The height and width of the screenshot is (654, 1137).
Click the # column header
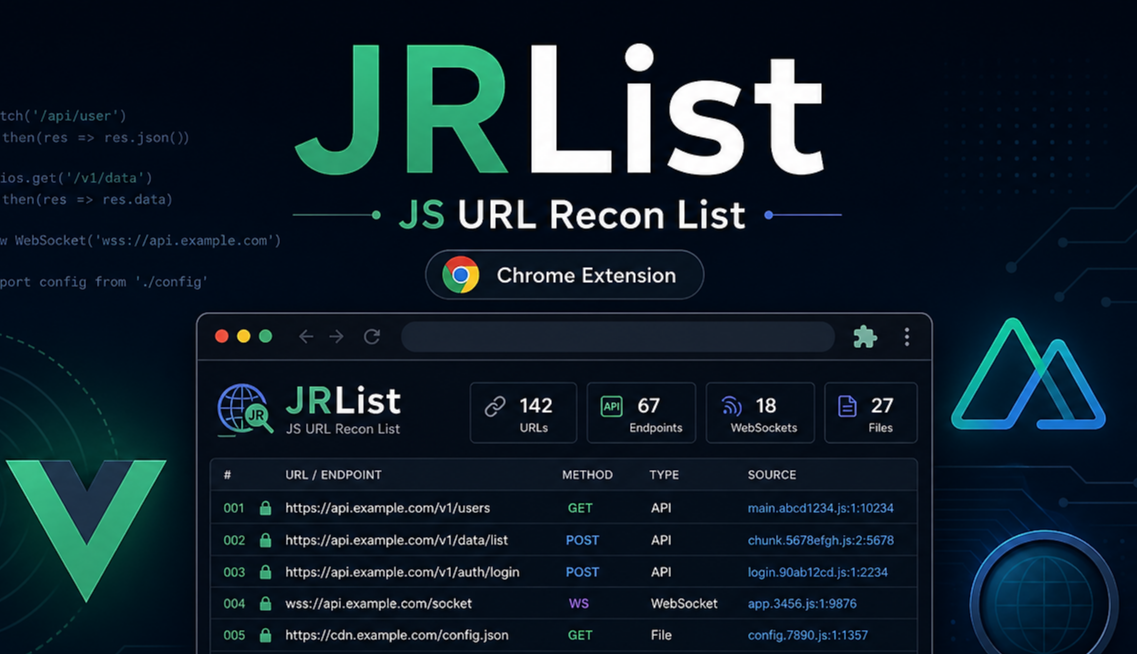[x=228, y=475]
